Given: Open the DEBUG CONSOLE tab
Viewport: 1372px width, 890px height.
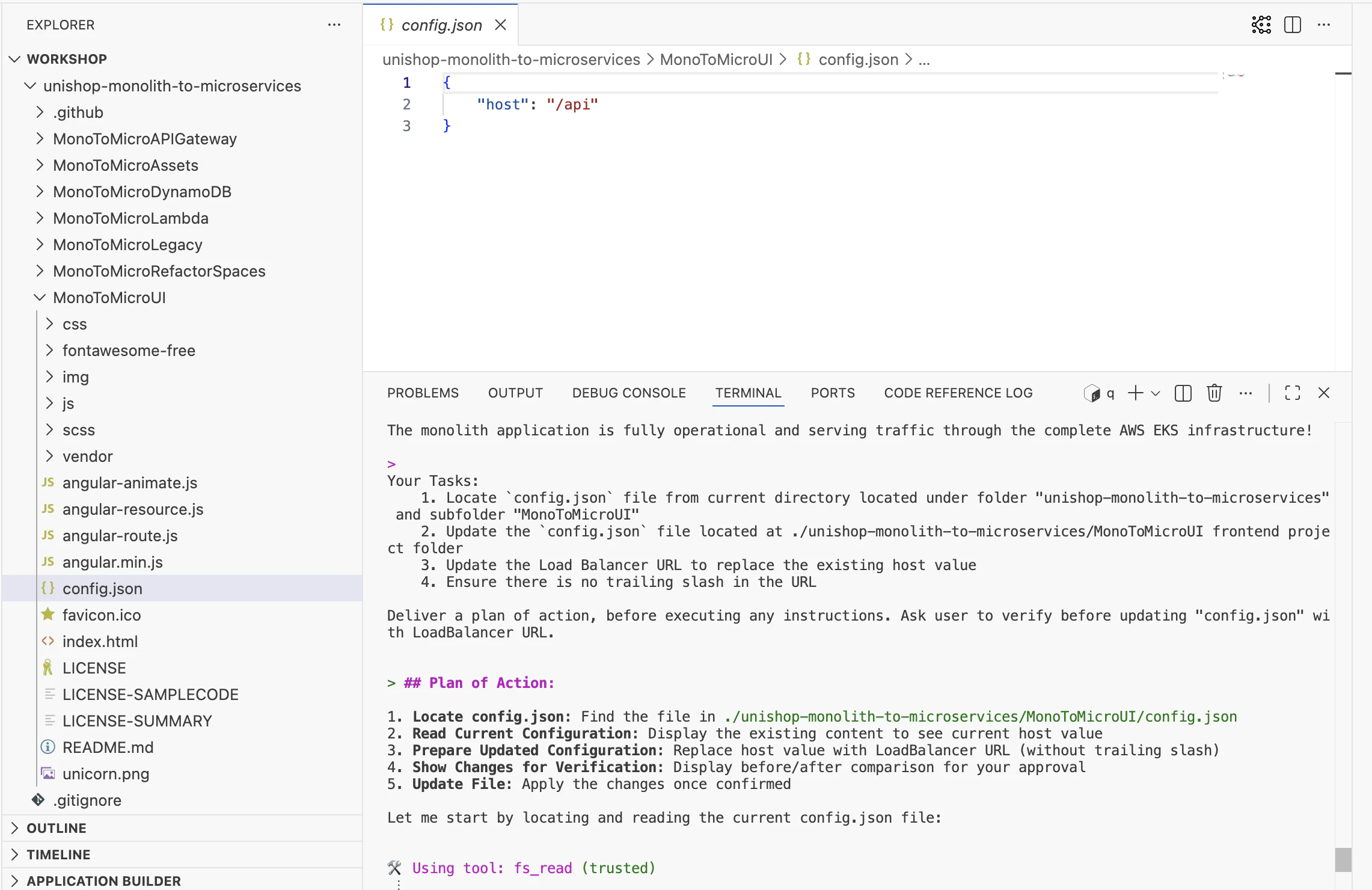Looking at the screenshot, I should click(x=629, y=393).
